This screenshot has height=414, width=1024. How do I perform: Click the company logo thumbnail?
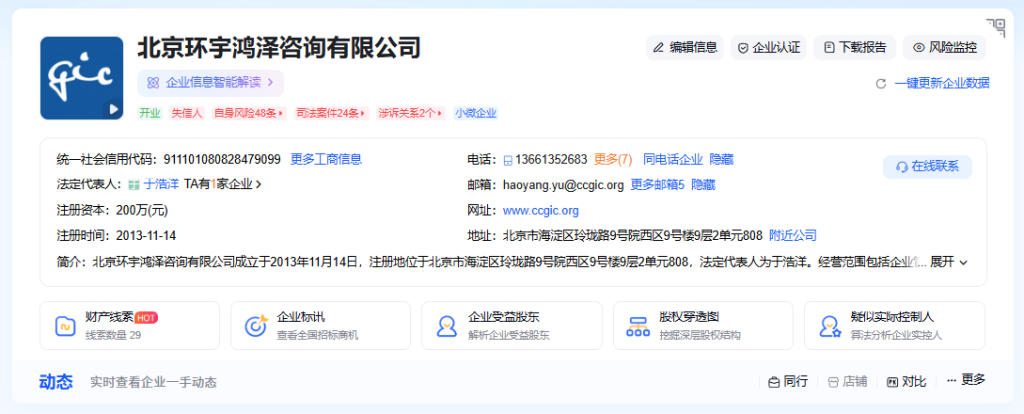(82, 78)
